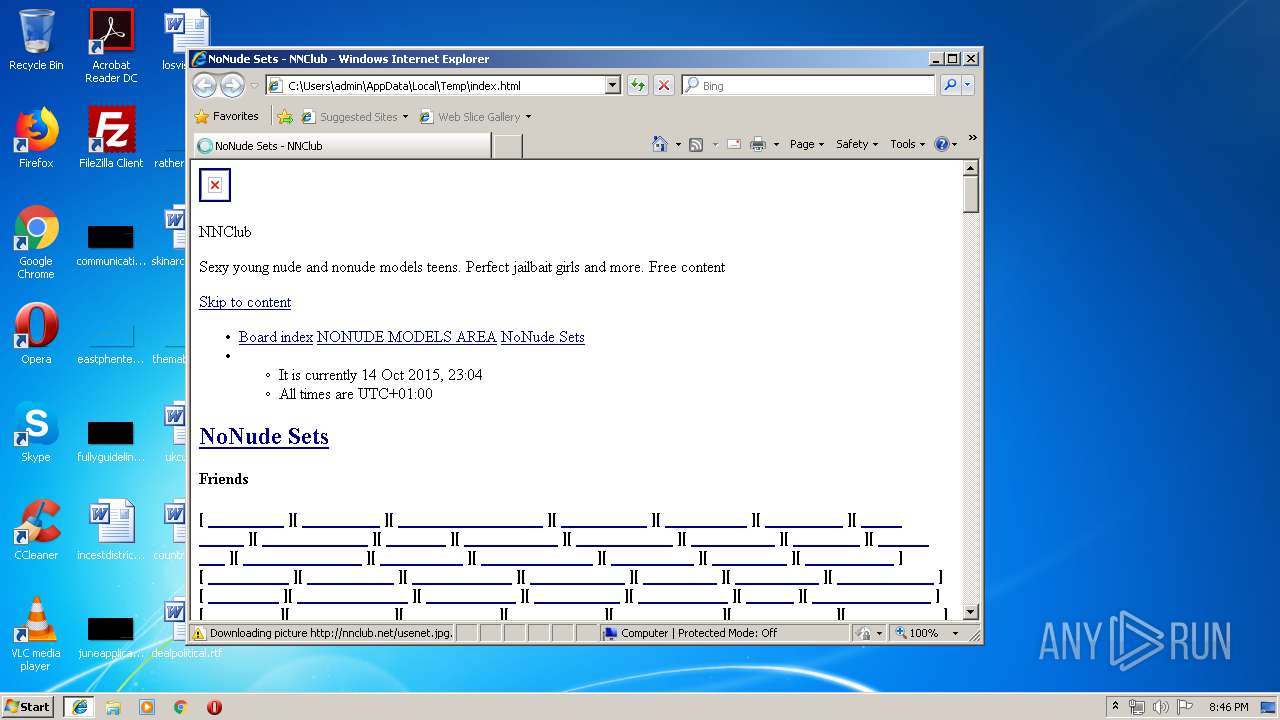Click the Print icon in the command bar
This screenshot has width=1280, height=720.
pos(758,144)
